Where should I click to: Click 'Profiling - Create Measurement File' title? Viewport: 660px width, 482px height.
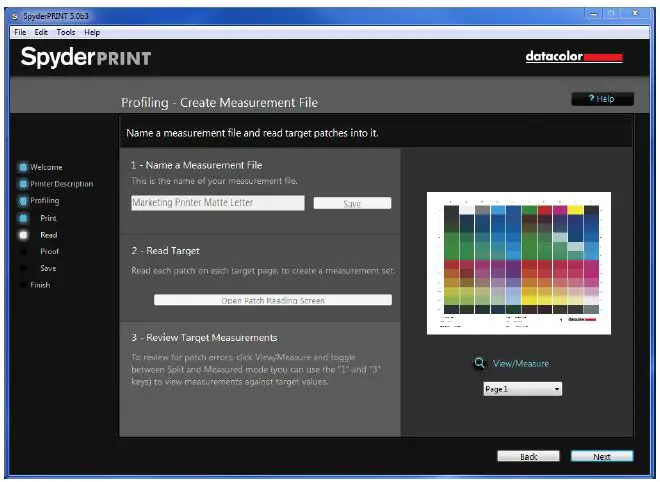click(x=219, y=102)
